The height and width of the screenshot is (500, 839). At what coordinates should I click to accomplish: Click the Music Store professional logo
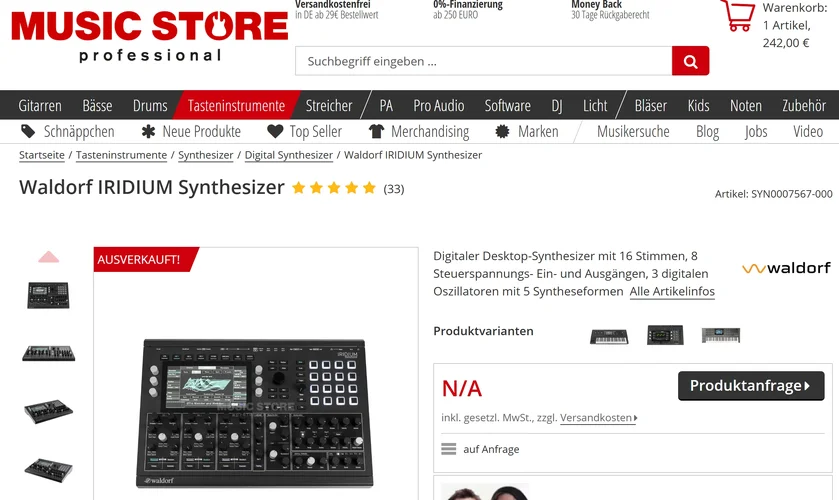click(149, 36)
